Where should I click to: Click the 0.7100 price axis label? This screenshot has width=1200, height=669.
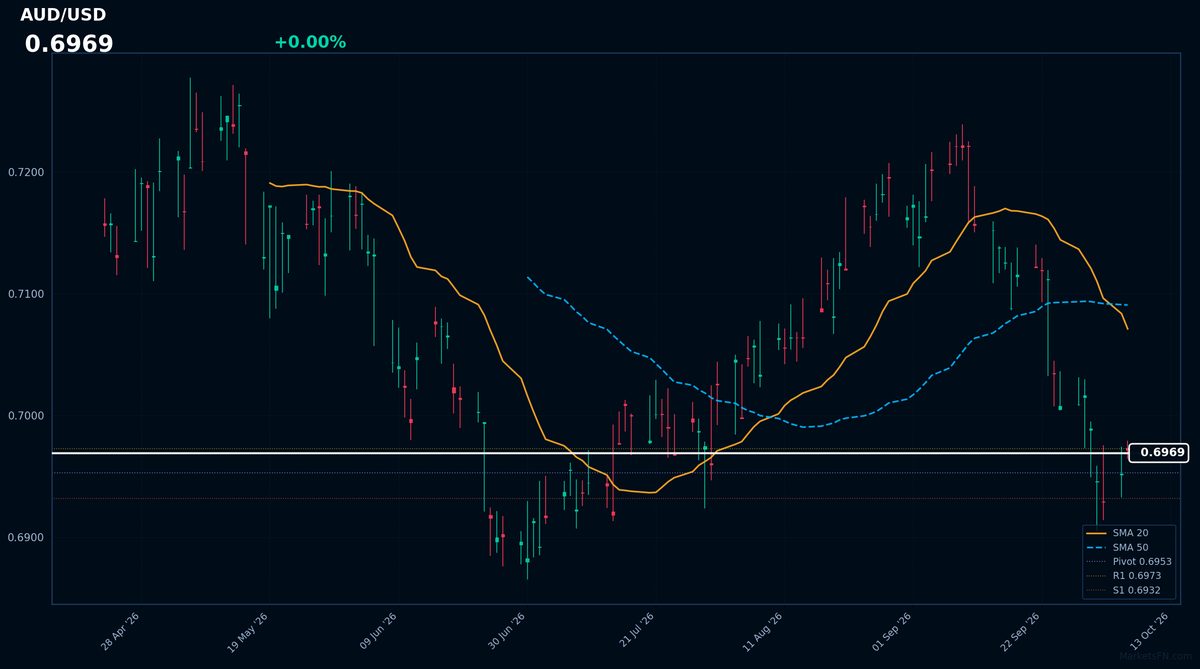pyautogui.click(x=26, y=294)
